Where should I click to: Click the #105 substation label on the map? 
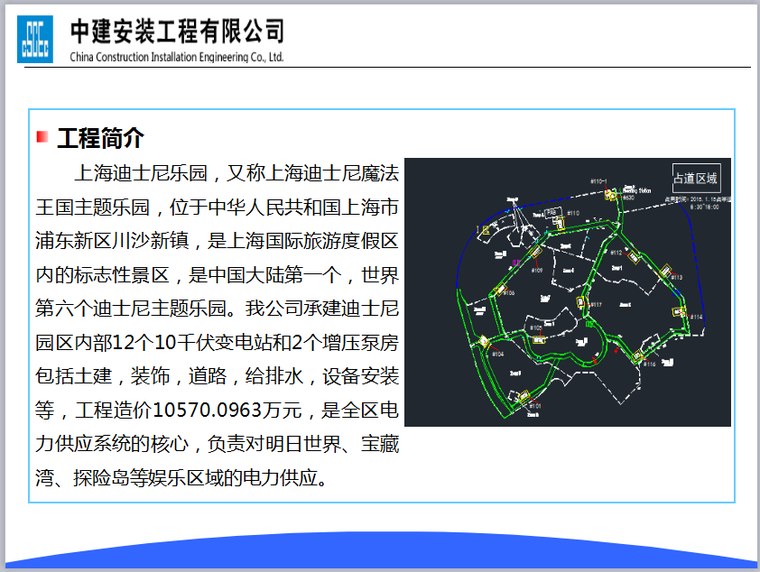tap(536, 328)
